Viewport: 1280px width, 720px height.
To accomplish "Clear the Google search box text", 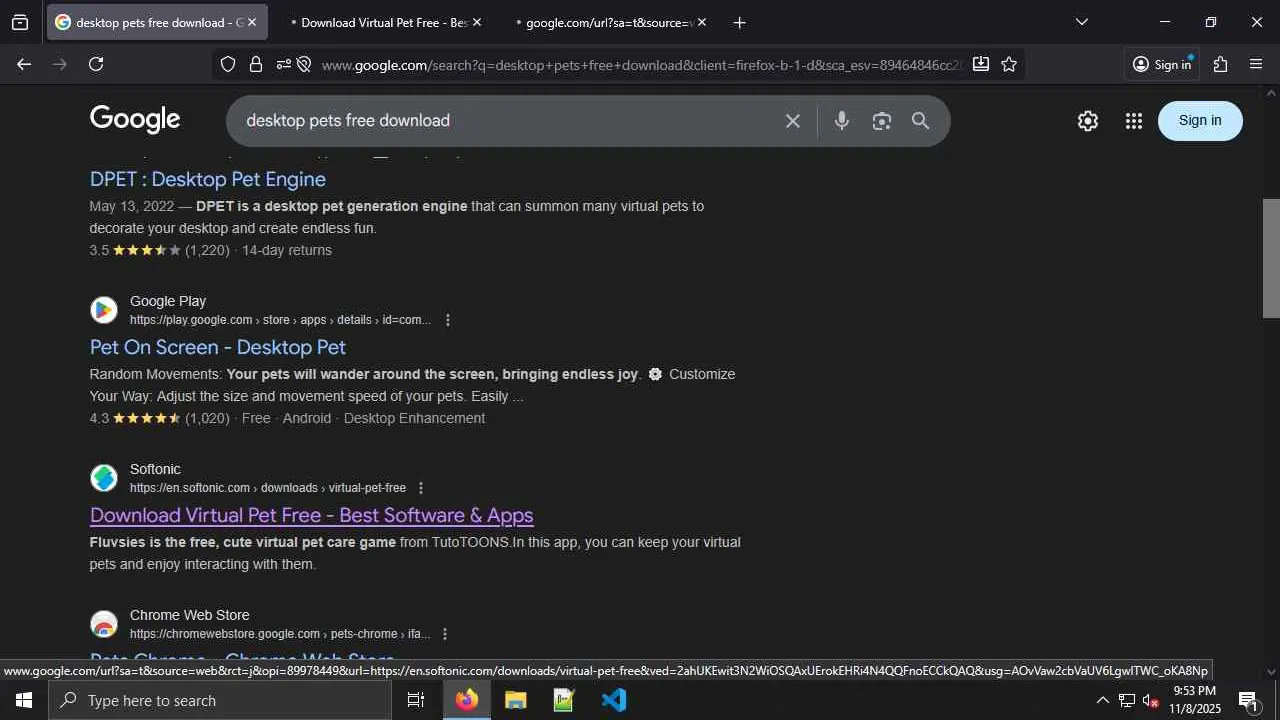I will (793, 121).
